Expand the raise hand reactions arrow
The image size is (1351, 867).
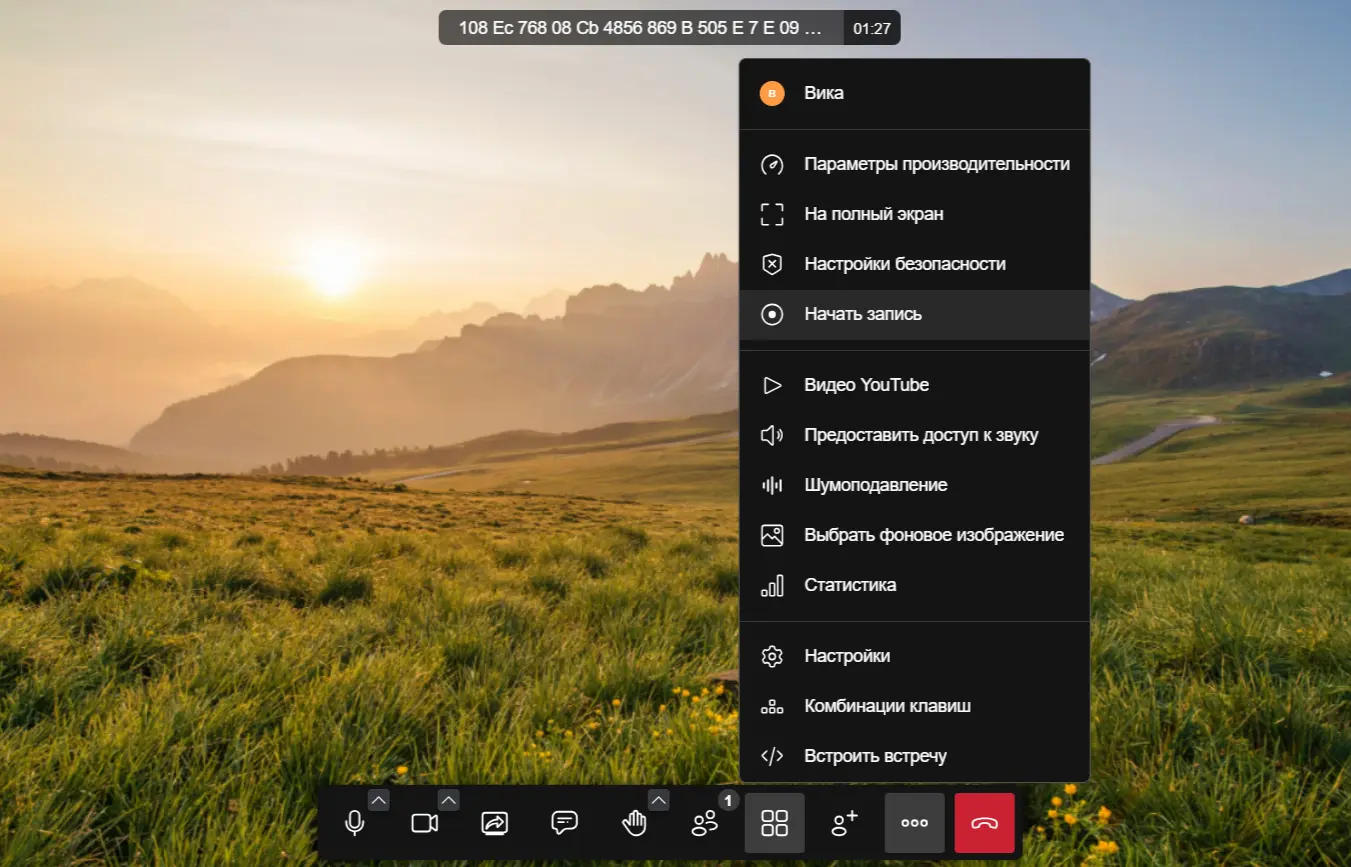pyautogui.click(x=659, y=800)
